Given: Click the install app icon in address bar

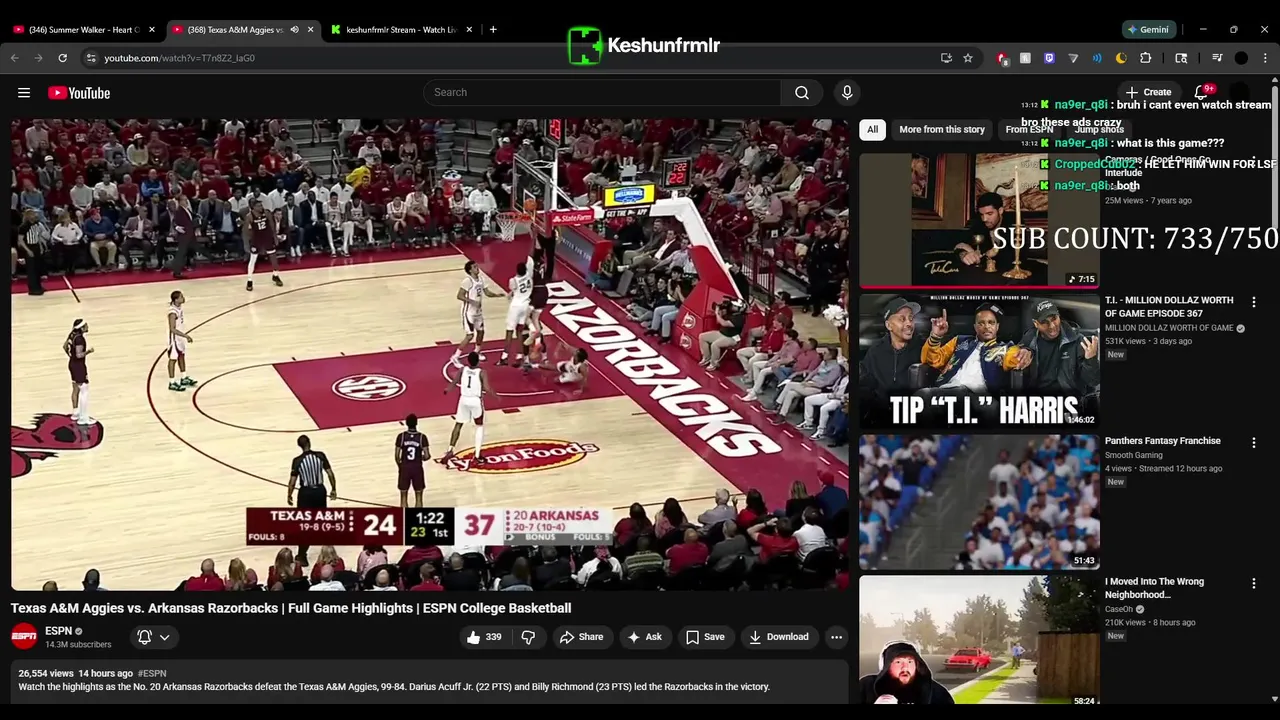Looking at the screenshot, I should (x=946, y=58).
